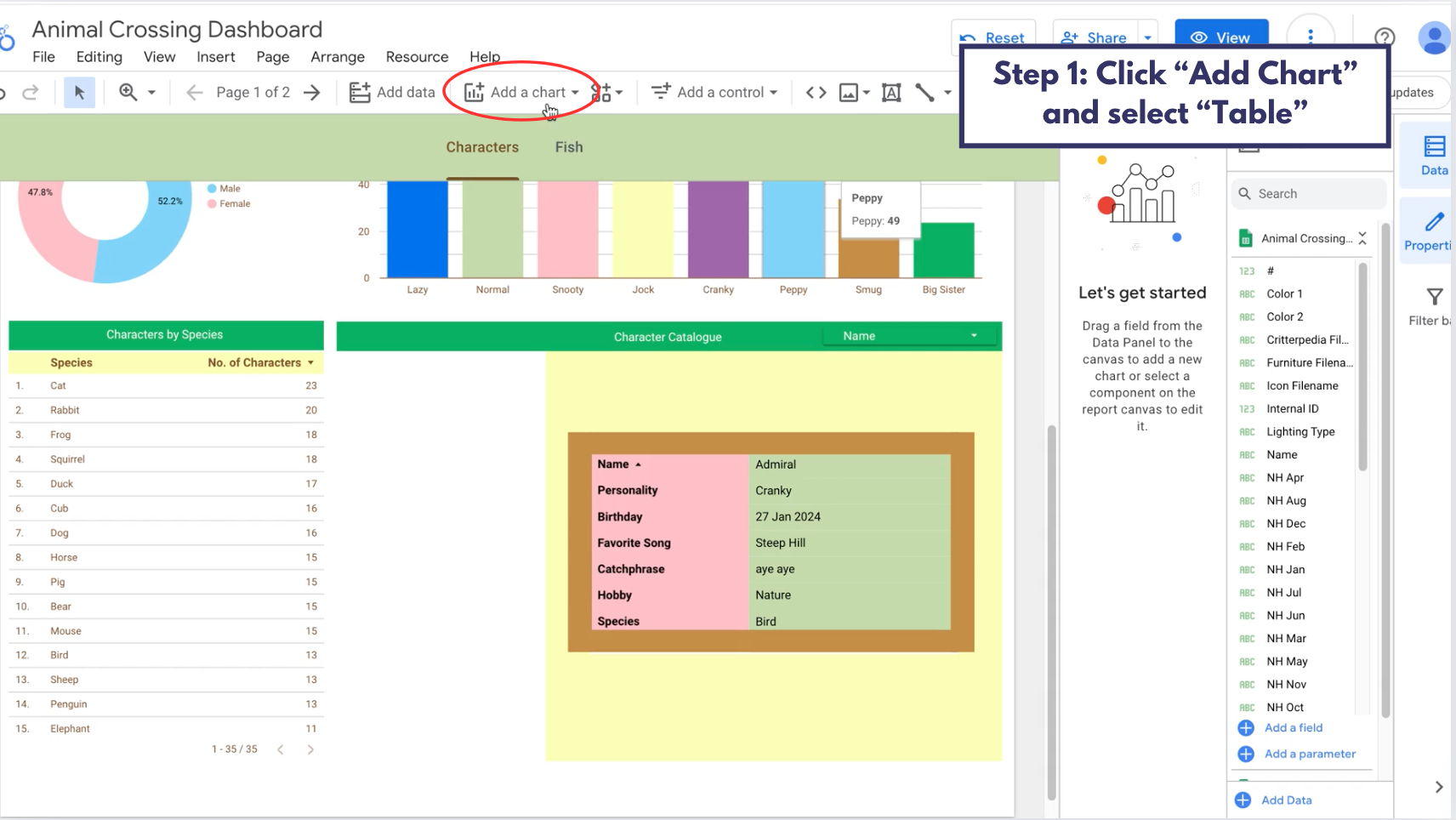
Task: Select the Image insert icon
Action: [x=849, y=92]
